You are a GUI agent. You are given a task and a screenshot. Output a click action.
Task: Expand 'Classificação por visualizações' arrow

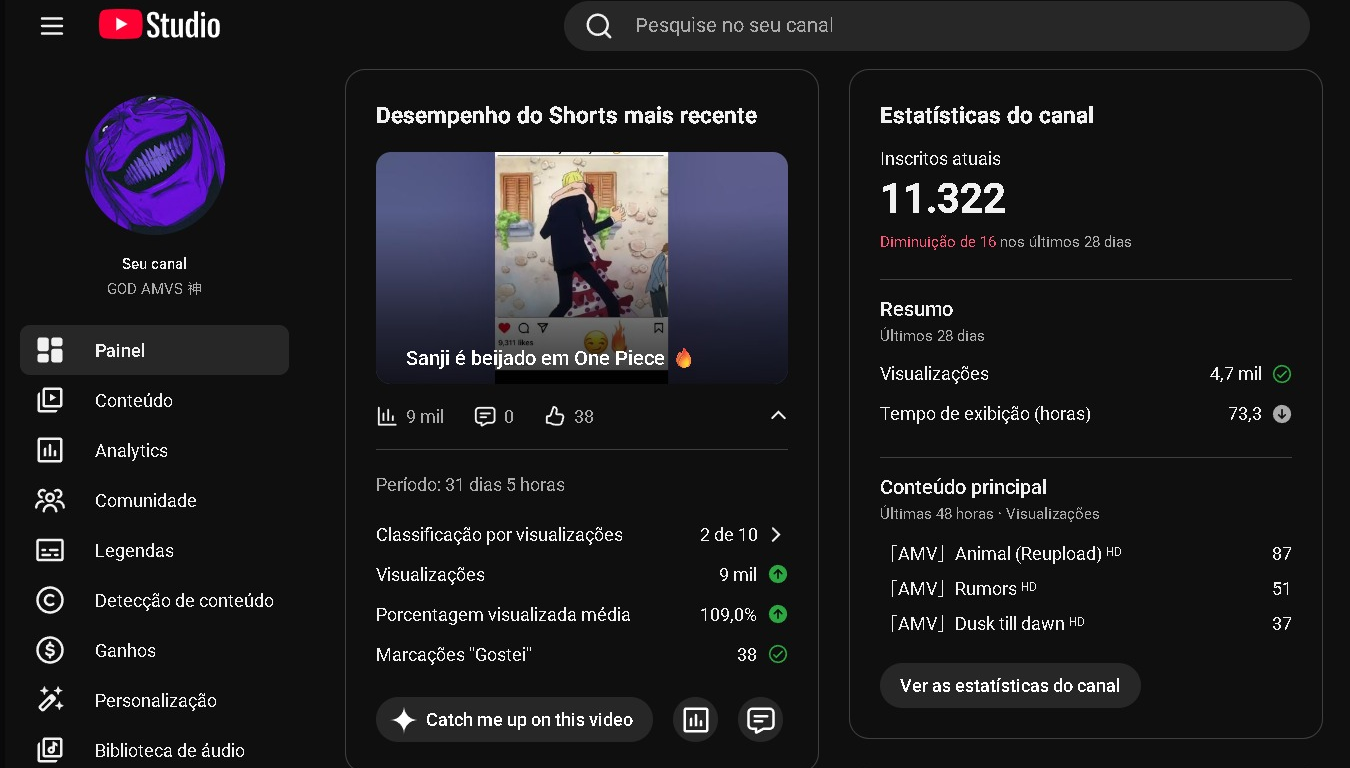[776, 535]
